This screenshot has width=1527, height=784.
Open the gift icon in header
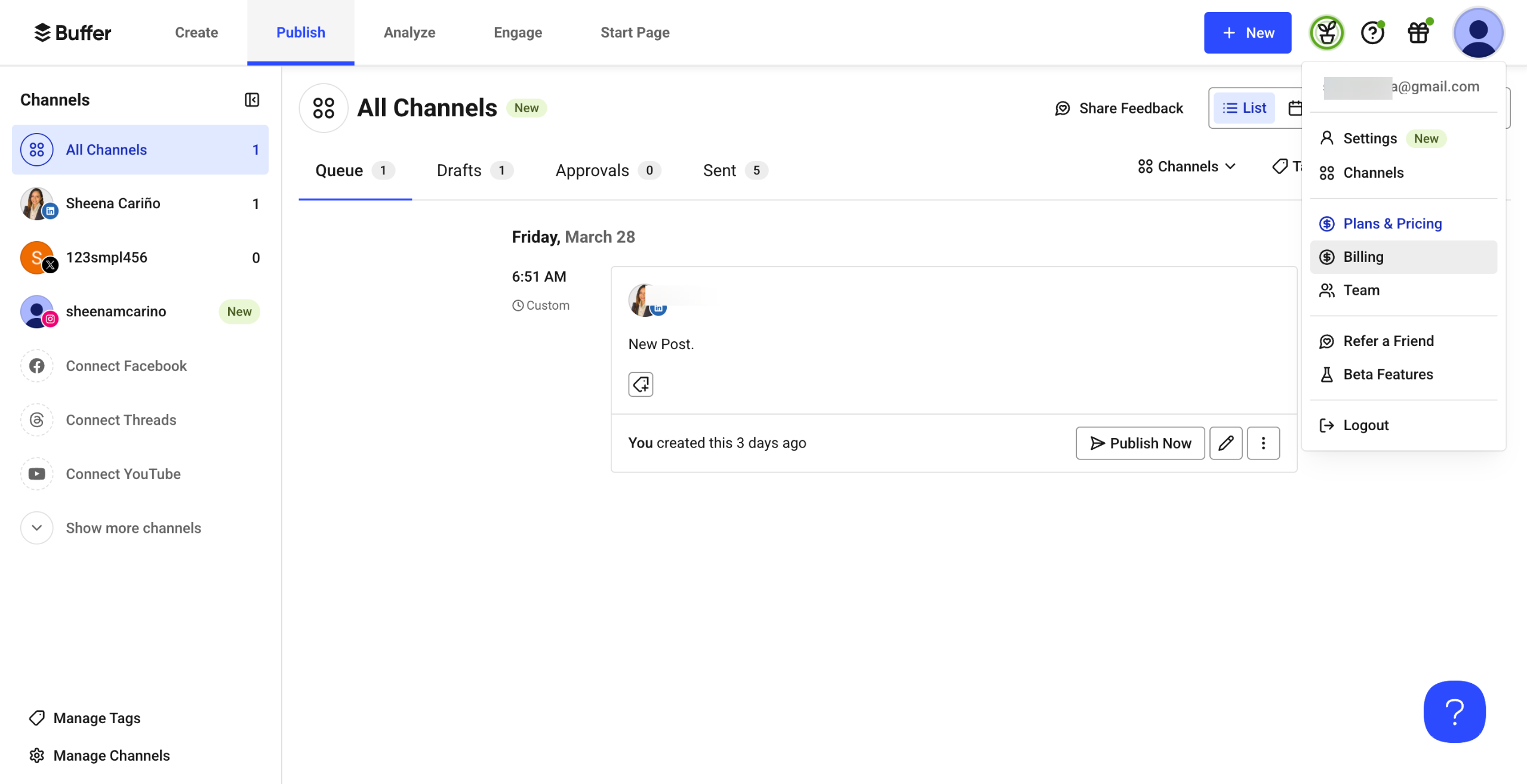tap(1418, 33)
